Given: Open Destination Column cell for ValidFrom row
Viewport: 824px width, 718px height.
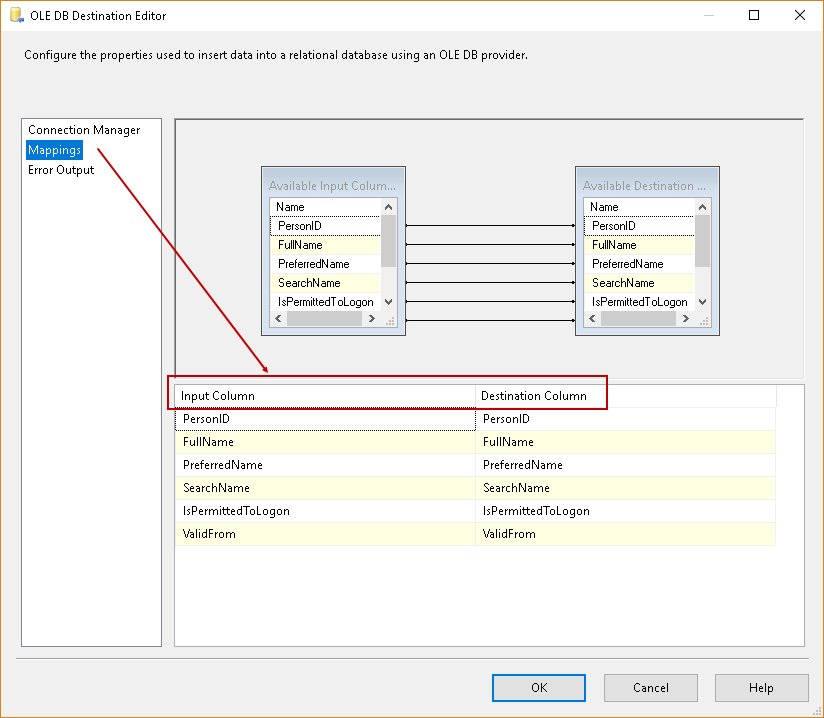Looking at the screenshot, I should click(x=625, y=534).
